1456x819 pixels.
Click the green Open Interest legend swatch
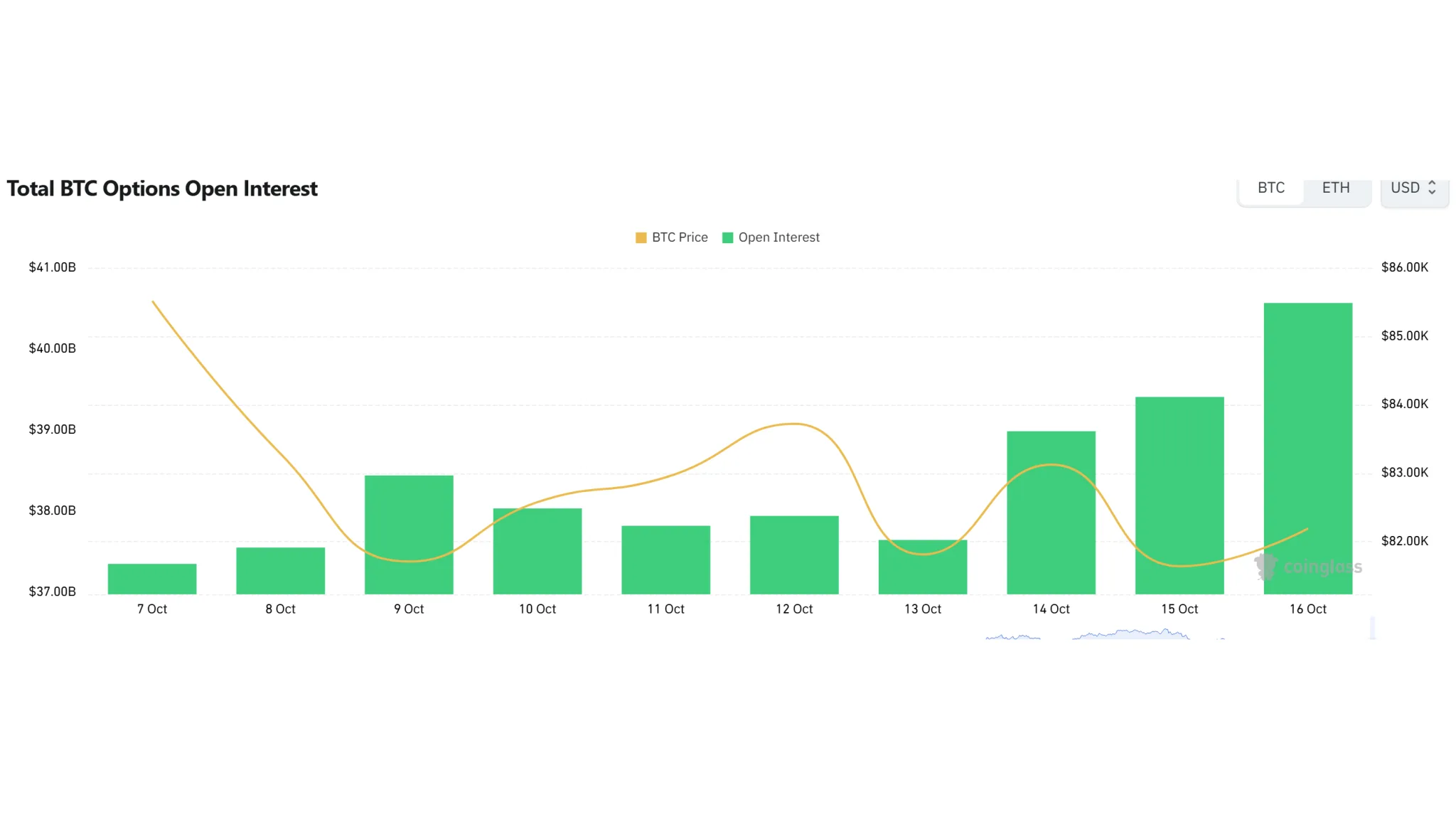727,237
